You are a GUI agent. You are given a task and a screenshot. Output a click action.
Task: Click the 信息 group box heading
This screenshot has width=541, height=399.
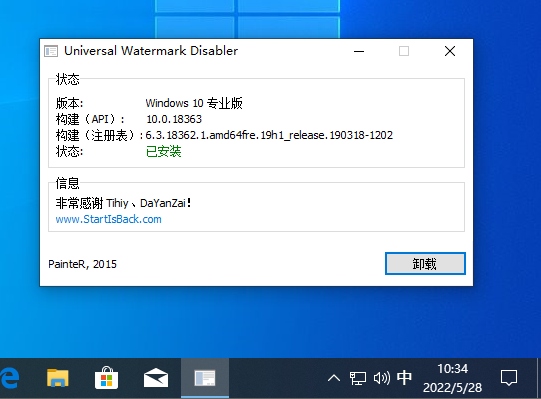68,183
